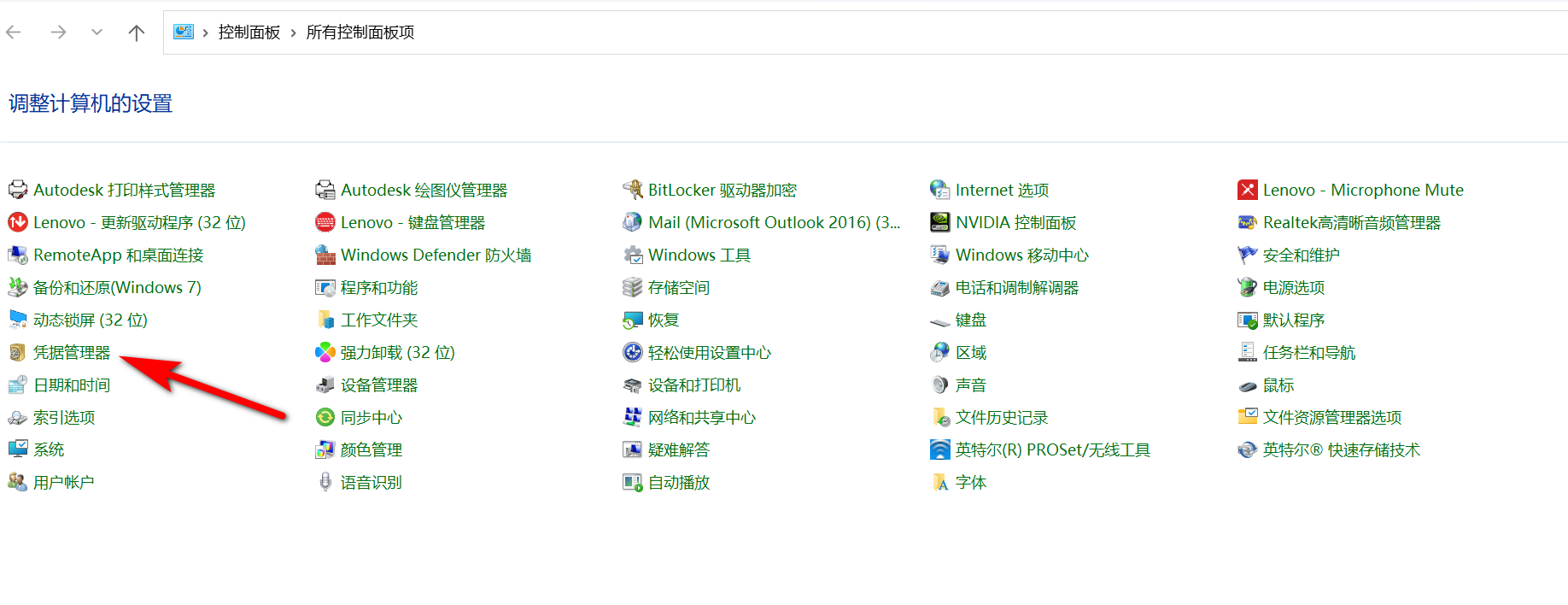The image size is (1568, 605).
Task: Expand chevron after 控制面板 breadcrumb
Action: (293, 32)
